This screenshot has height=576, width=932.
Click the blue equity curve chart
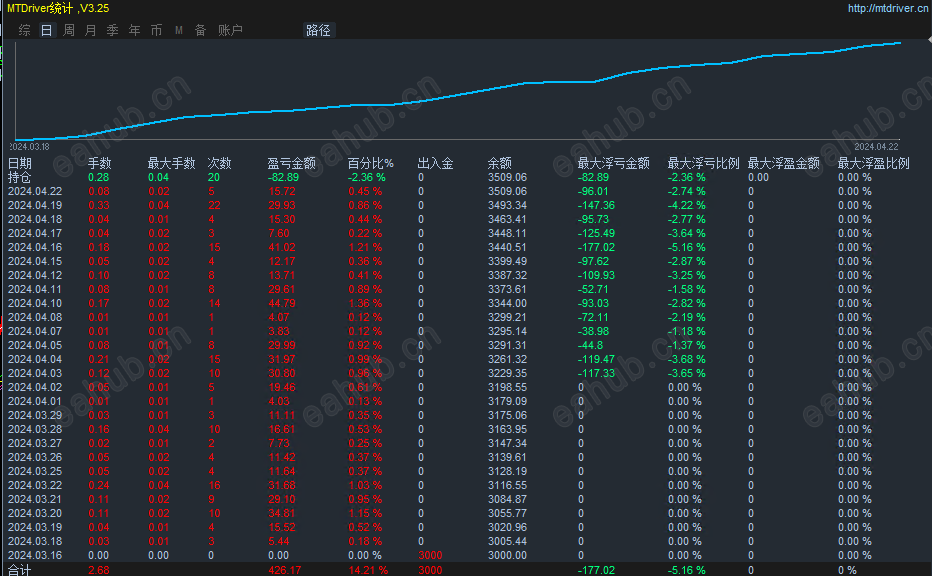[458, 90]
